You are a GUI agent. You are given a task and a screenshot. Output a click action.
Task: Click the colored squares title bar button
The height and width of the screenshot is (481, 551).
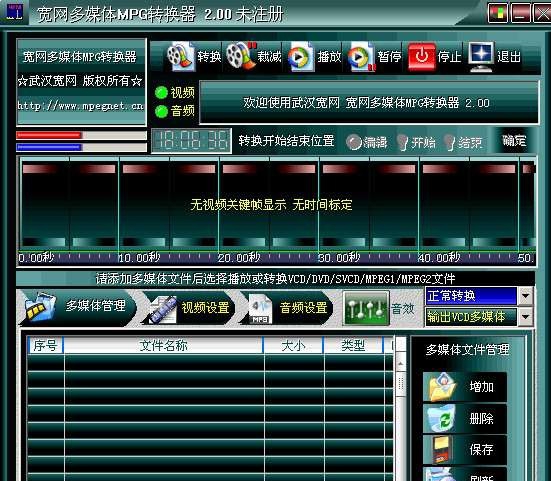498,13
